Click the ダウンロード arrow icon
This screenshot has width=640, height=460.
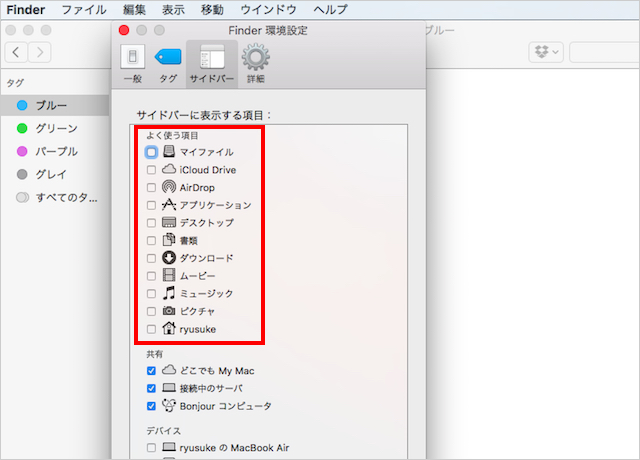coord(169,258)
